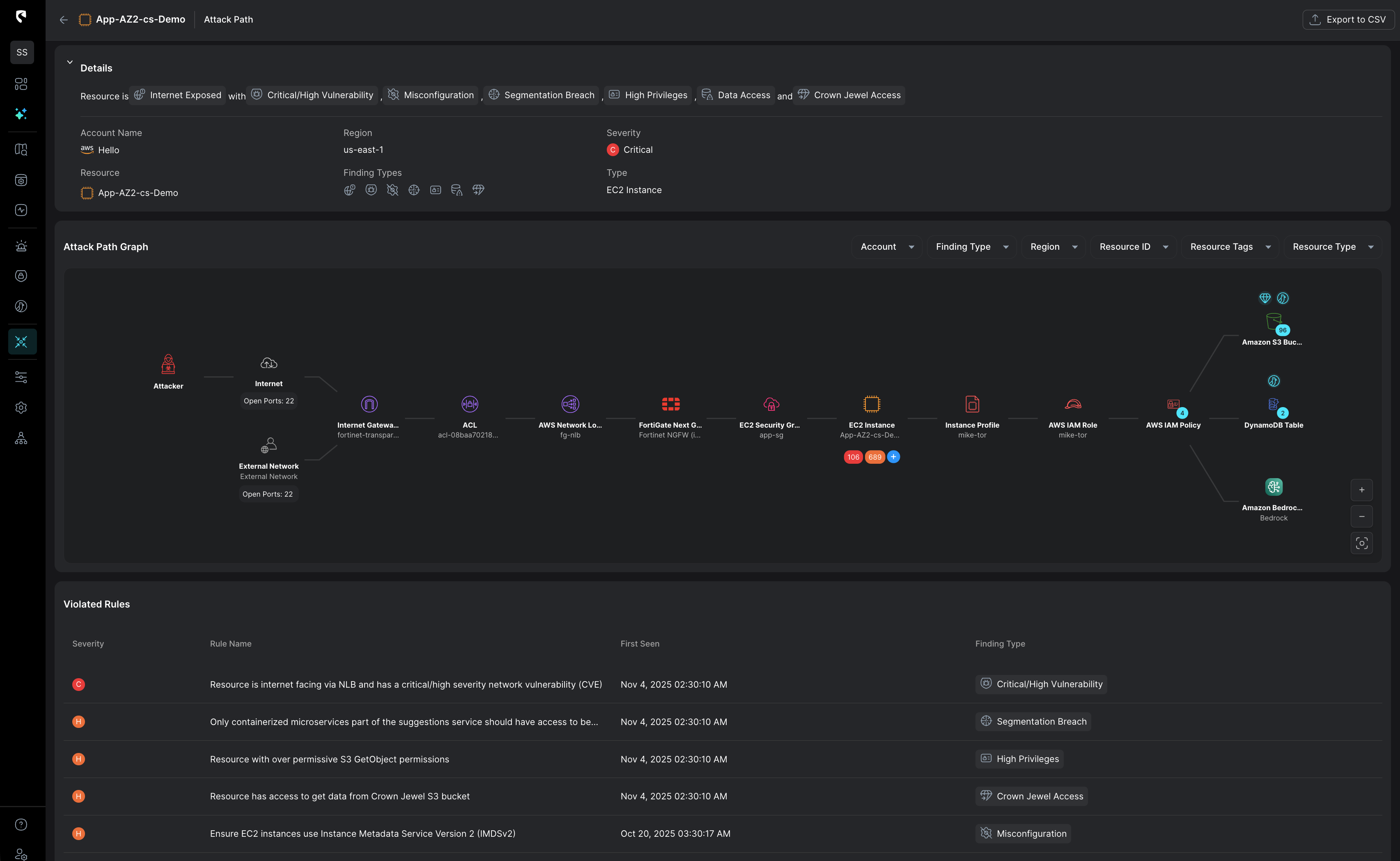Select the AI assistant sparkle icon in sidebar
The height and width of the screenshot is (861, 1400).
point(22,114)
